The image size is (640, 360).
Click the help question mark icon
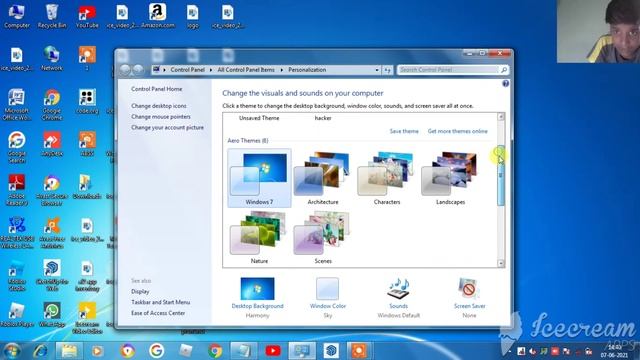pyautogui.click(x=506, y=84)
